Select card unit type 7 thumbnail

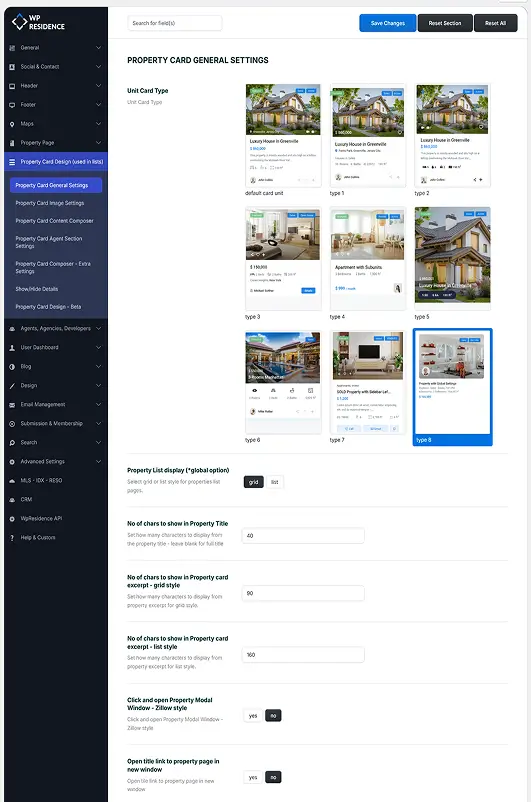point(368,382)
